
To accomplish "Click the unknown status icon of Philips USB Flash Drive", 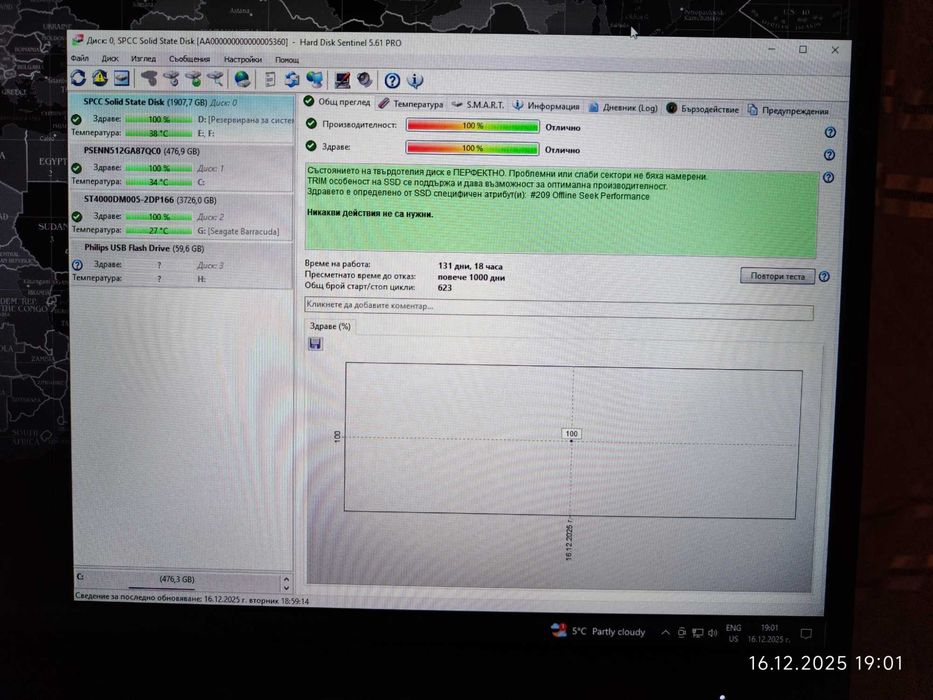I will tap(77, 265).
